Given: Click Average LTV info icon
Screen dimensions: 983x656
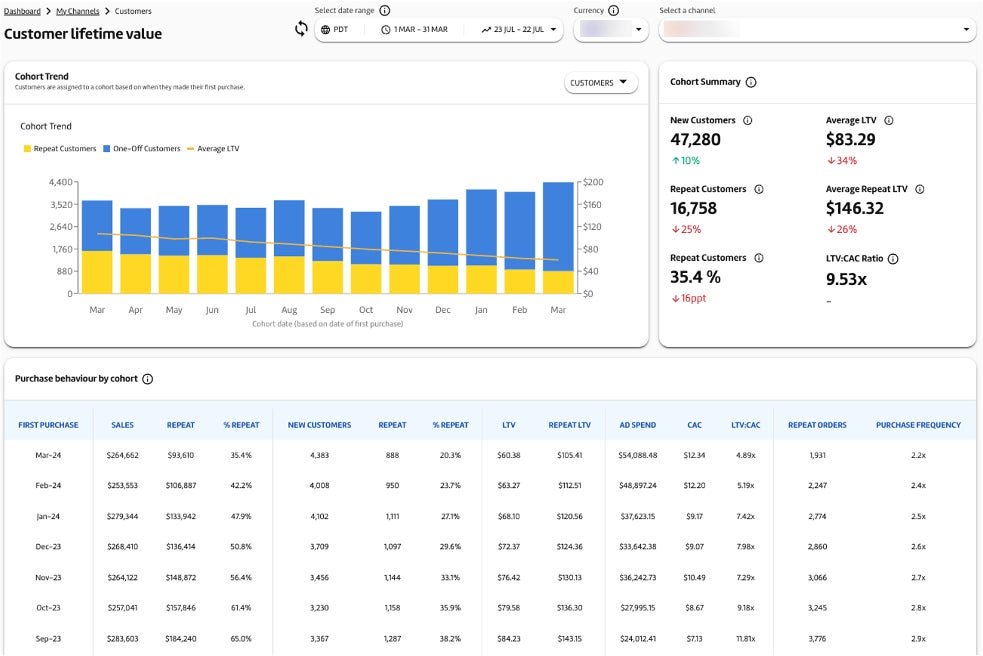Looking at the screenshot, I should pyautogui.click(x=889, y=120).
